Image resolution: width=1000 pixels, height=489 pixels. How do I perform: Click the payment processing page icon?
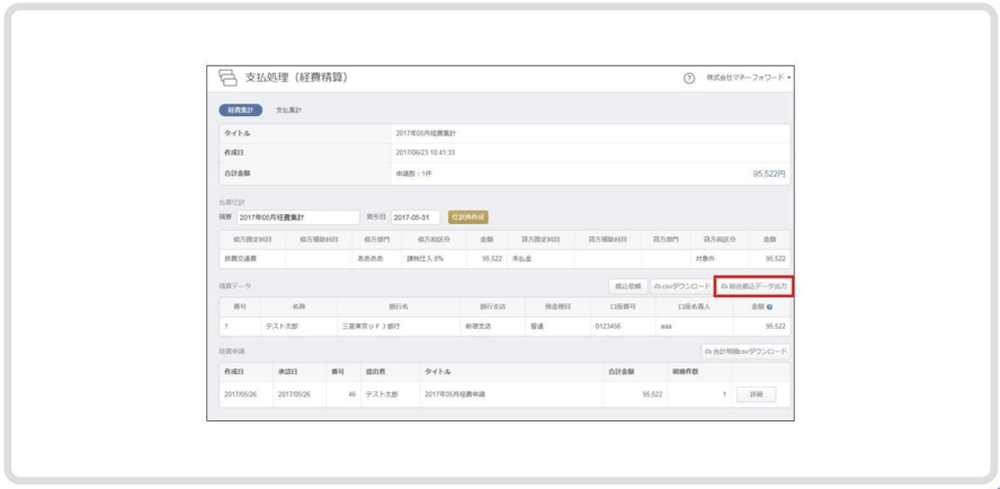(x=228, y=78)
